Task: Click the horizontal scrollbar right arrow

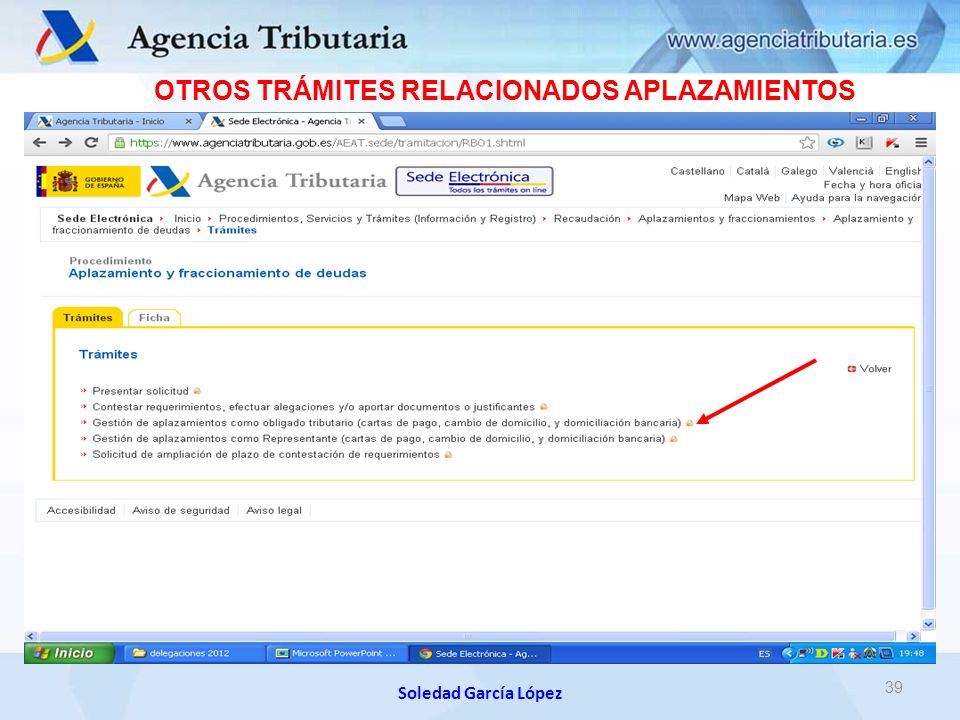Action: point(913,636)
